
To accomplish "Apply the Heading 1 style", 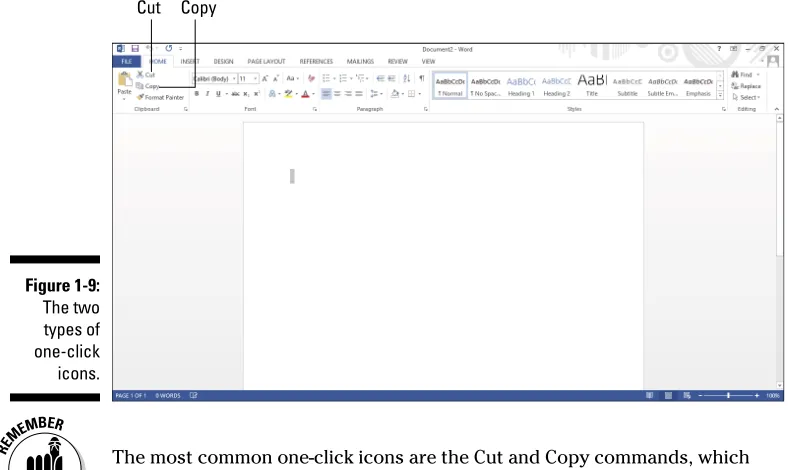I will pos(521,86).
